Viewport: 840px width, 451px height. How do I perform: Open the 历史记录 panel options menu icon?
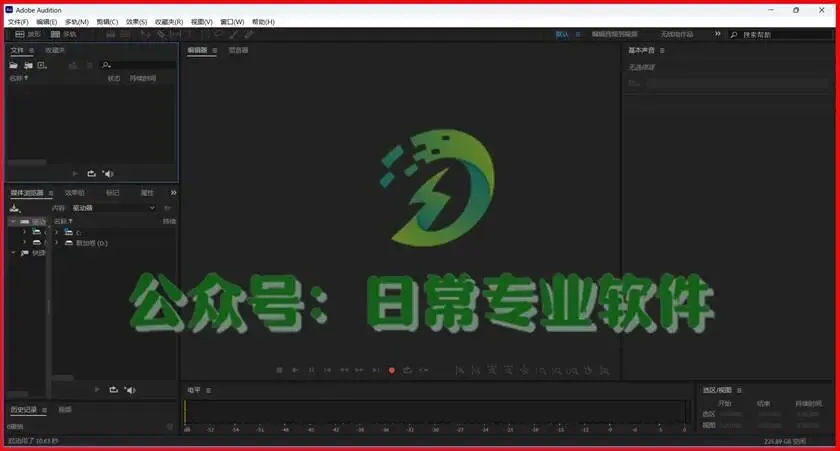click(44, 410)
